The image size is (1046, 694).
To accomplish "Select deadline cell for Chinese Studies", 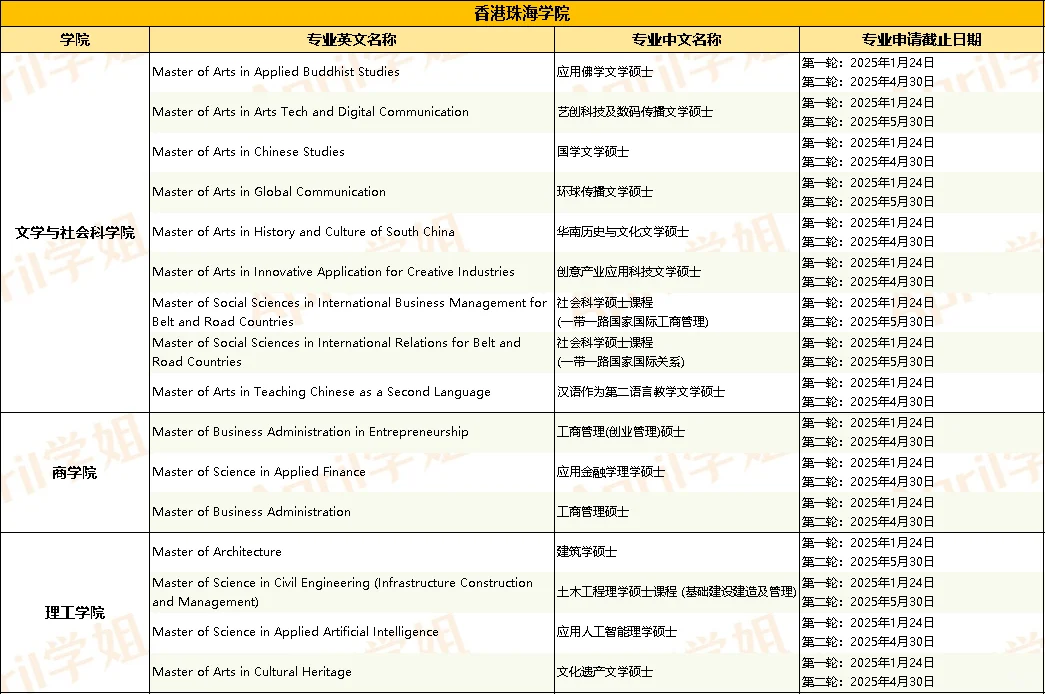I will click(921, 152).
